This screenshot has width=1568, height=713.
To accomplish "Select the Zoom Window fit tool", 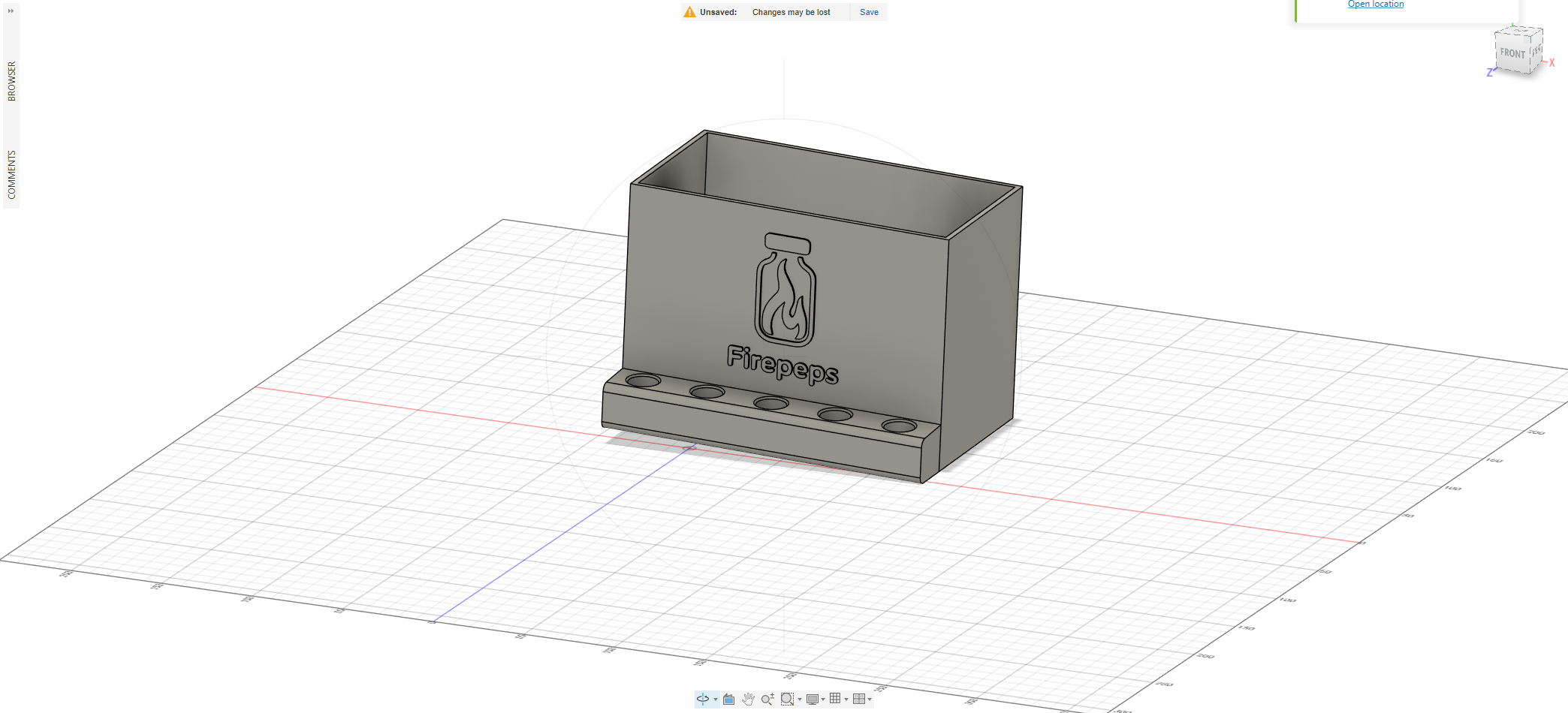I will [787, 699].
